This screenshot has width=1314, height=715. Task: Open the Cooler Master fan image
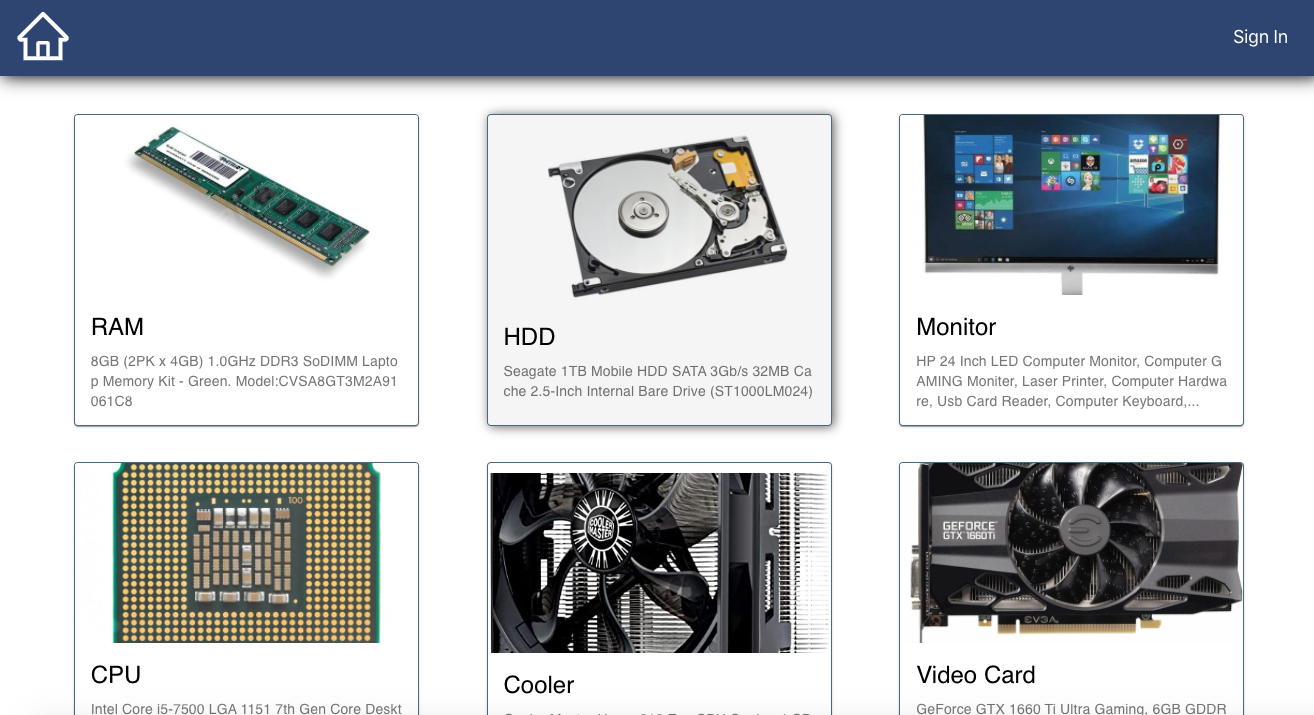[659, 563]
